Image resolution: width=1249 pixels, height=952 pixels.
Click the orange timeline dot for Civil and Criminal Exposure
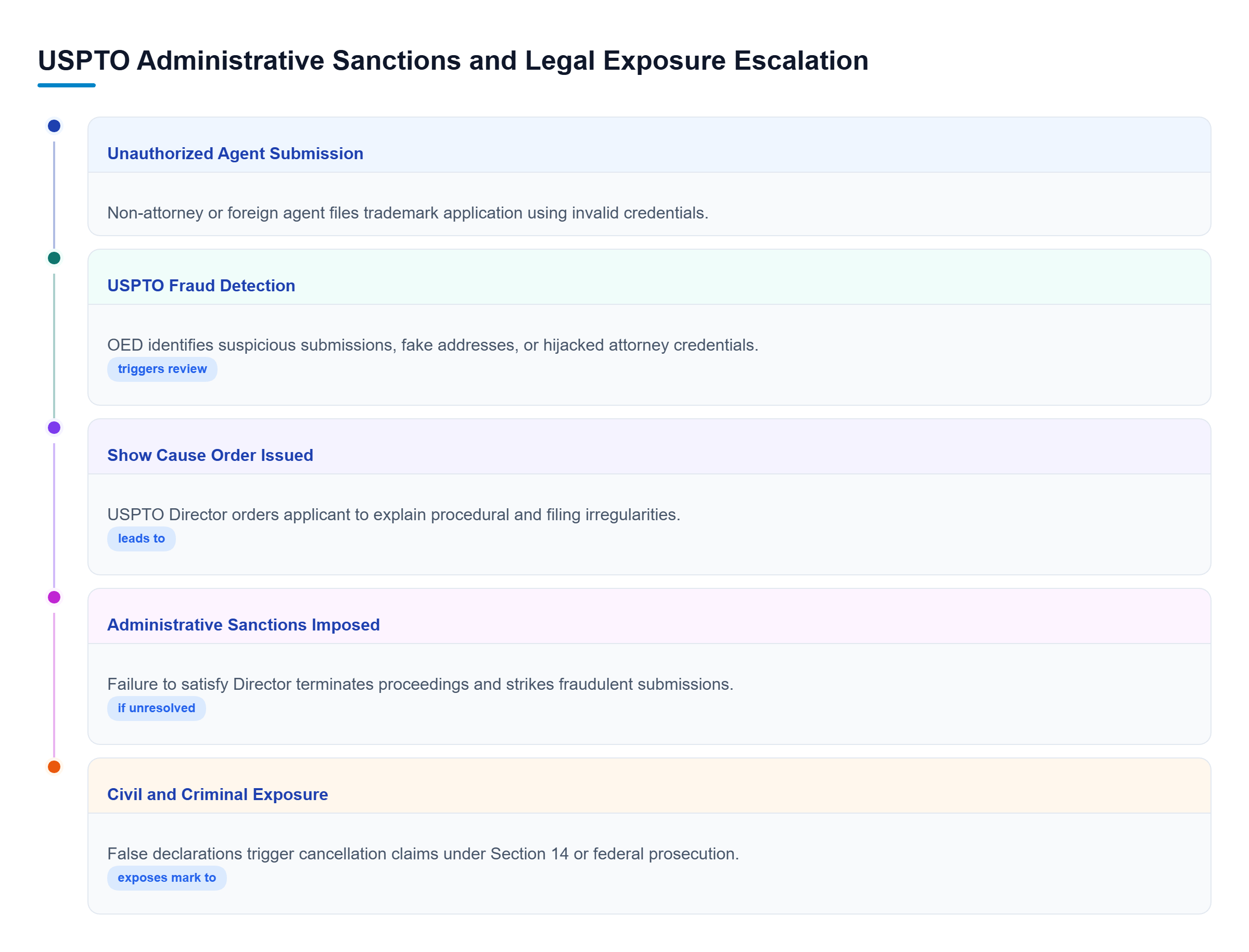(x=54, y=766)
